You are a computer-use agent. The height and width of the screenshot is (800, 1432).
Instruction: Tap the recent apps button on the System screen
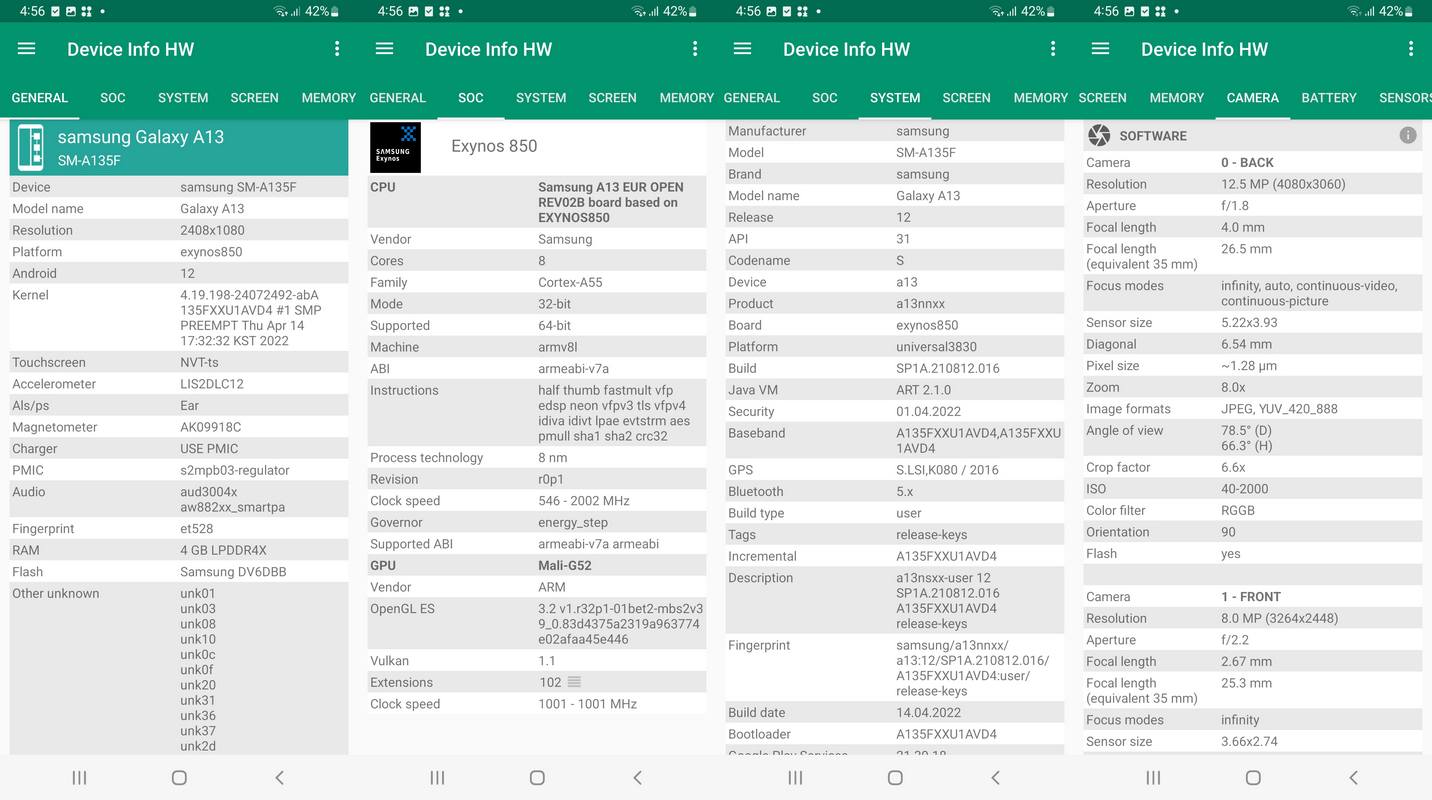795,777
